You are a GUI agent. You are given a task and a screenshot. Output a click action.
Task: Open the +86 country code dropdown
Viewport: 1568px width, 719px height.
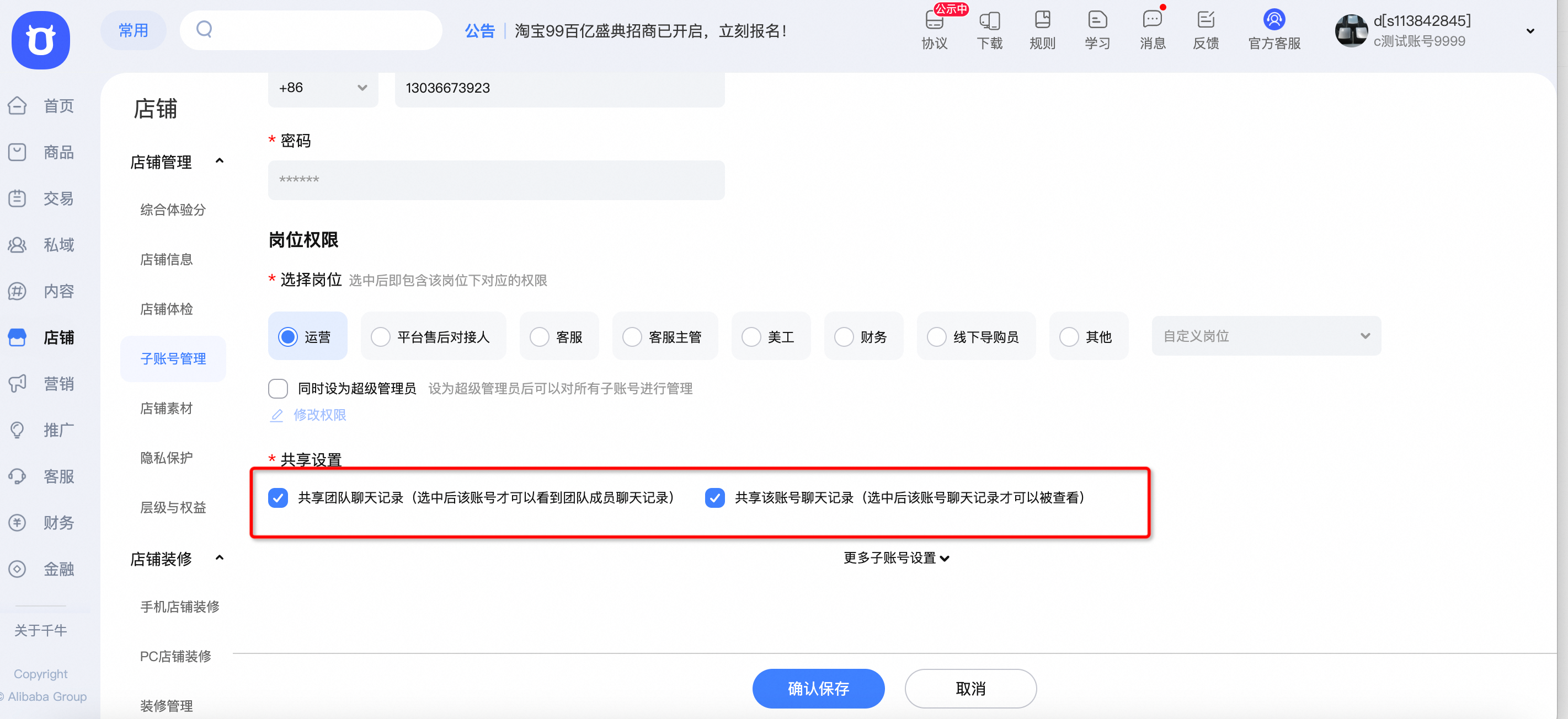pyautogui.click(x=323, y=89)
